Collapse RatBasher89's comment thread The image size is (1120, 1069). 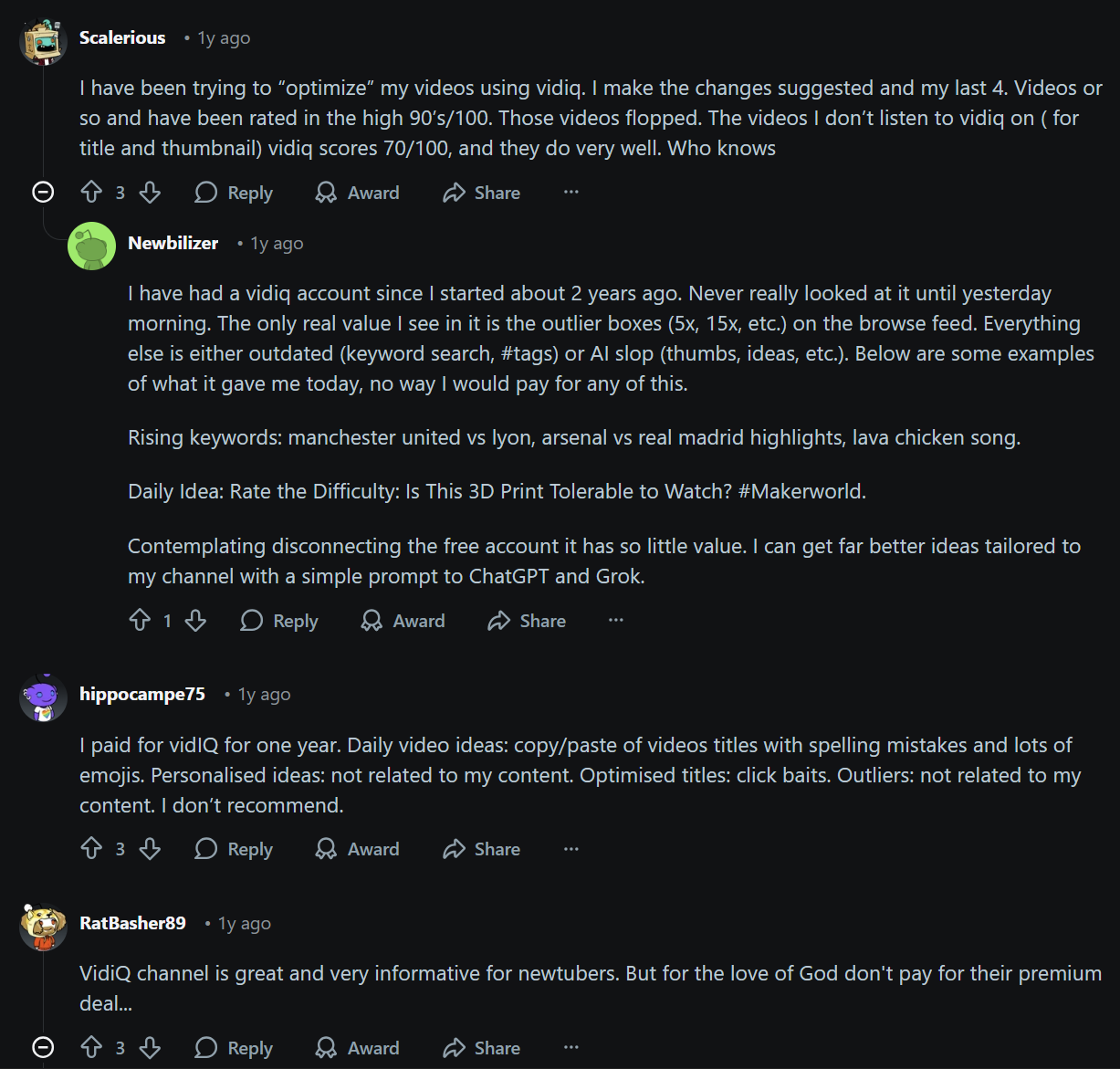(41, 1047)
